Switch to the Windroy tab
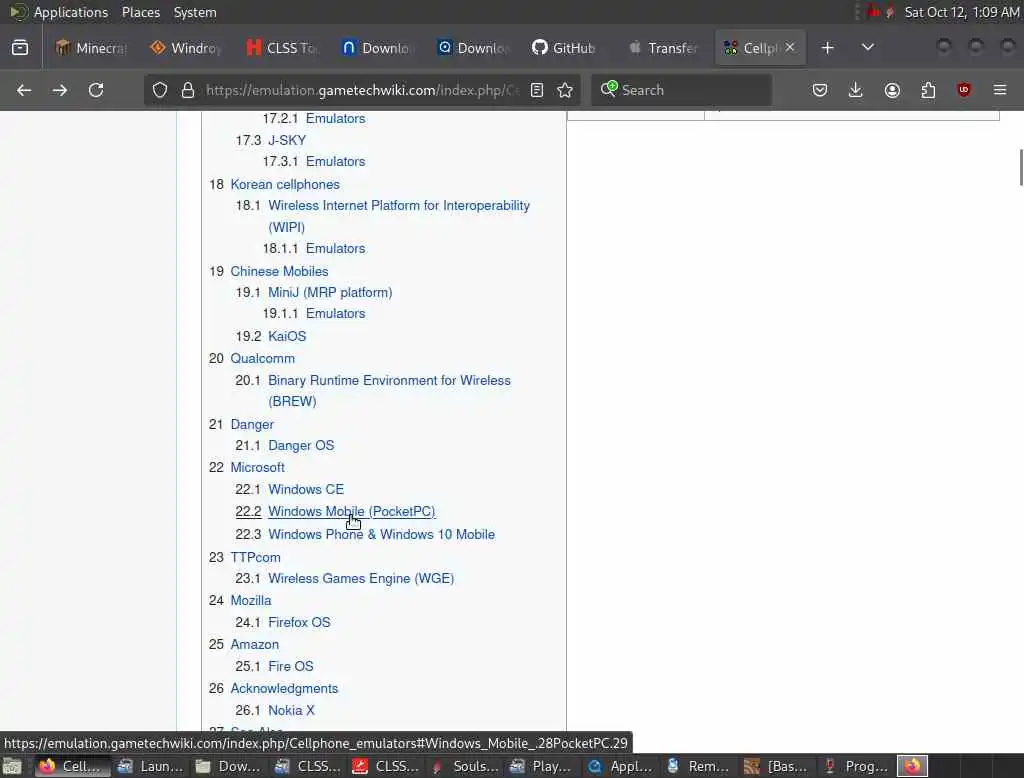1024x778 pixels. 186,48
